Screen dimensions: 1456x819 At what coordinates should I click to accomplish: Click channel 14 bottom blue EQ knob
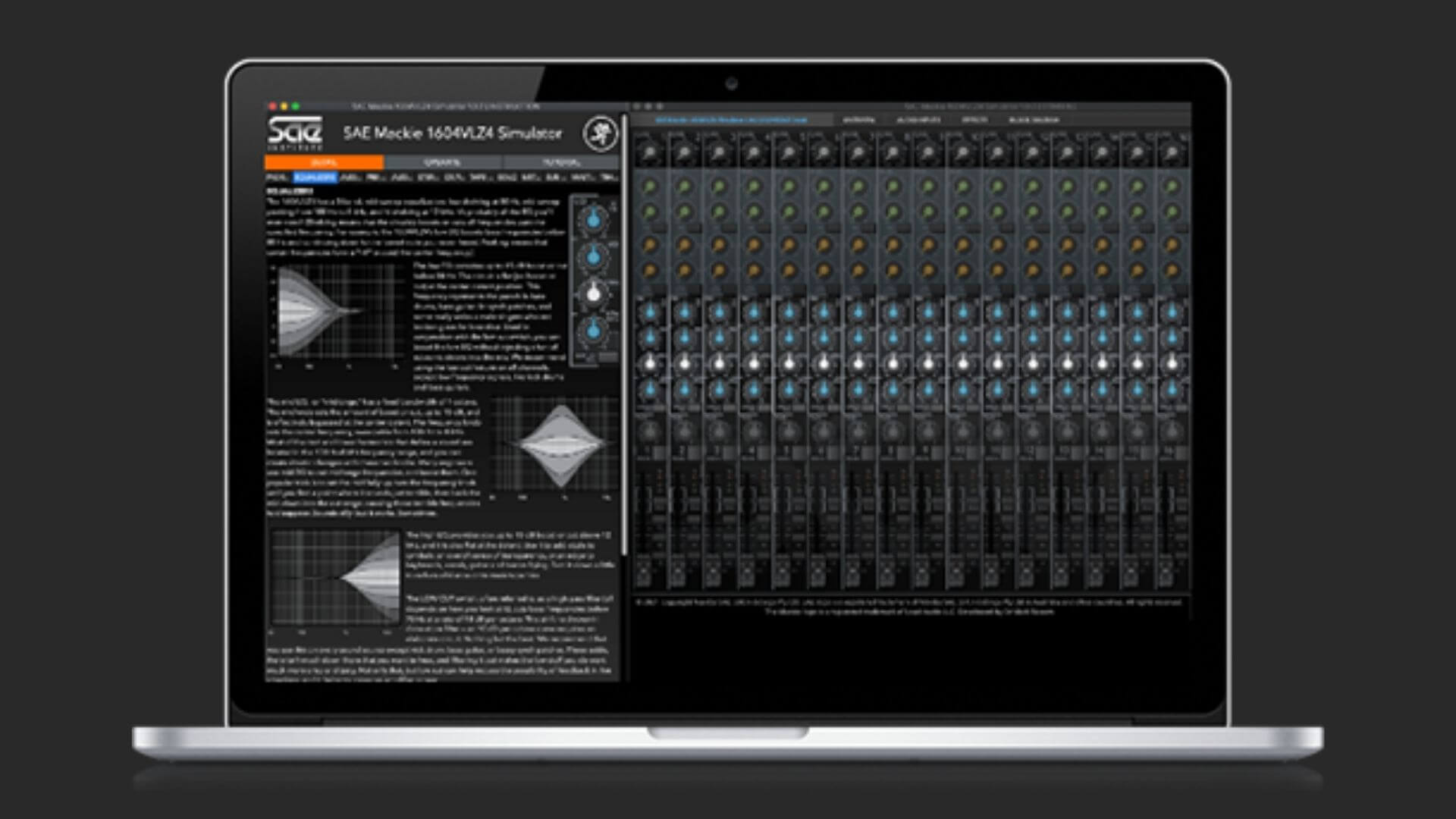click(1103, 391)
